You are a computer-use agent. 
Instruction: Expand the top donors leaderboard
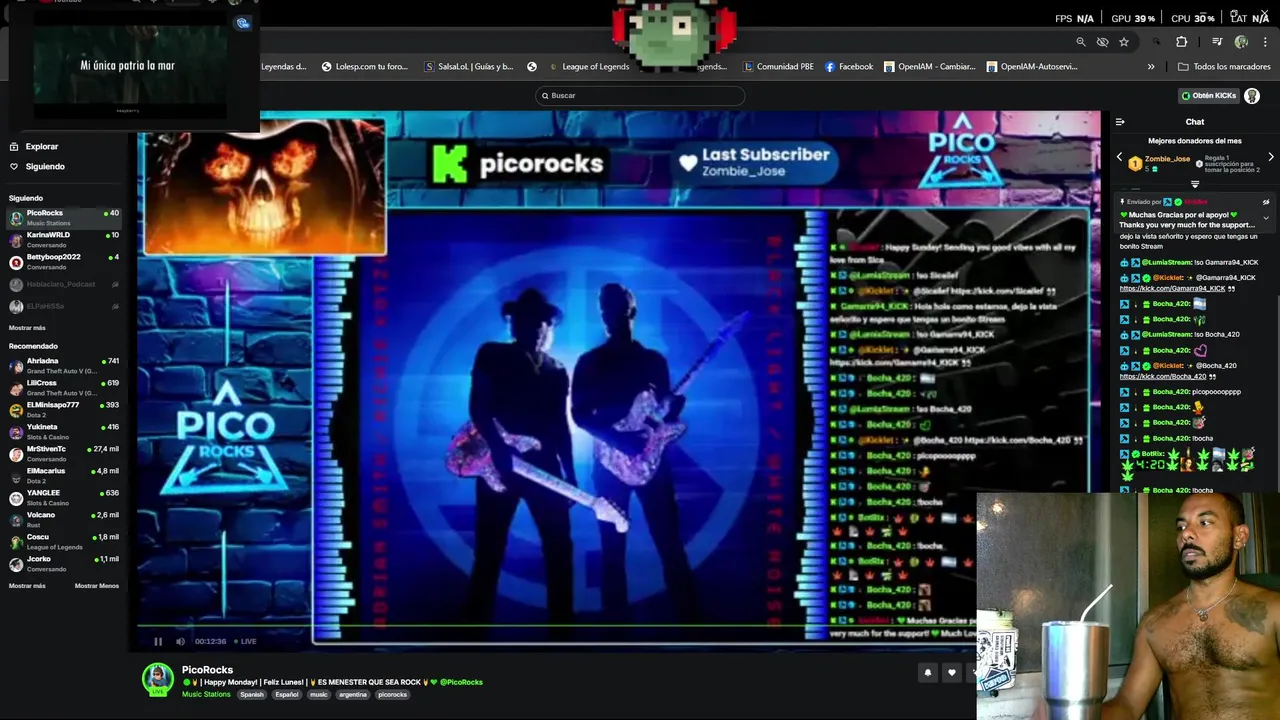coord(1195,184)
